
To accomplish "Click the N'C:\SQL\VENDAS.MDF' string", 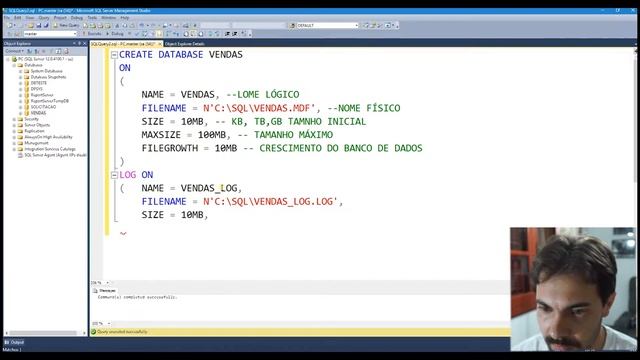I will tap(259, 108).
